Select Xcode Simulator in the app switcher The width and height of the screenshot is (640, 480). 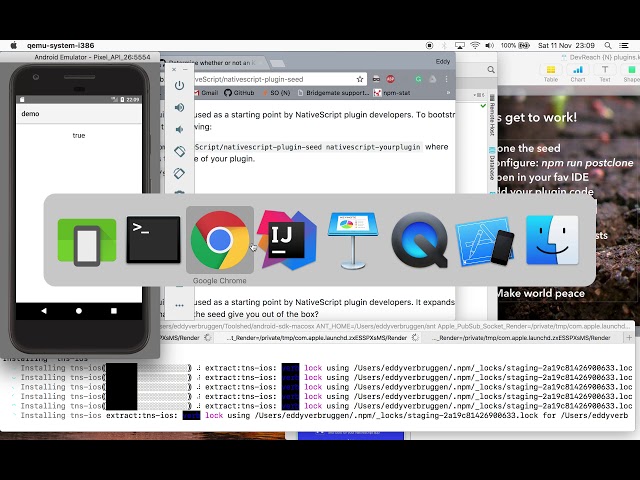click(485, 241)
